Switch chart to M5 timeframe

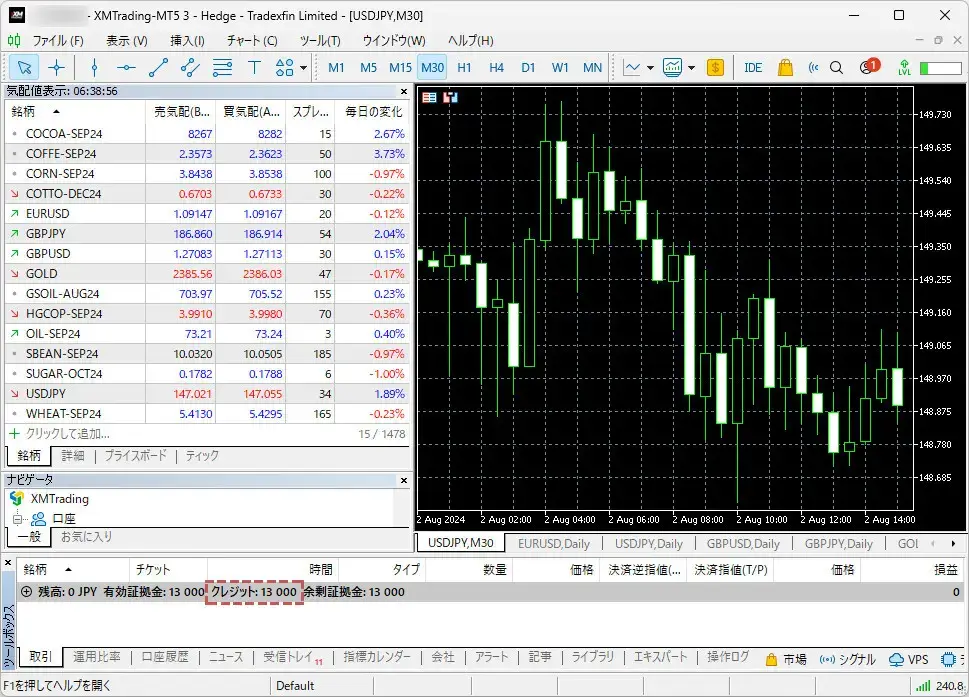click(x=368, y=67)
